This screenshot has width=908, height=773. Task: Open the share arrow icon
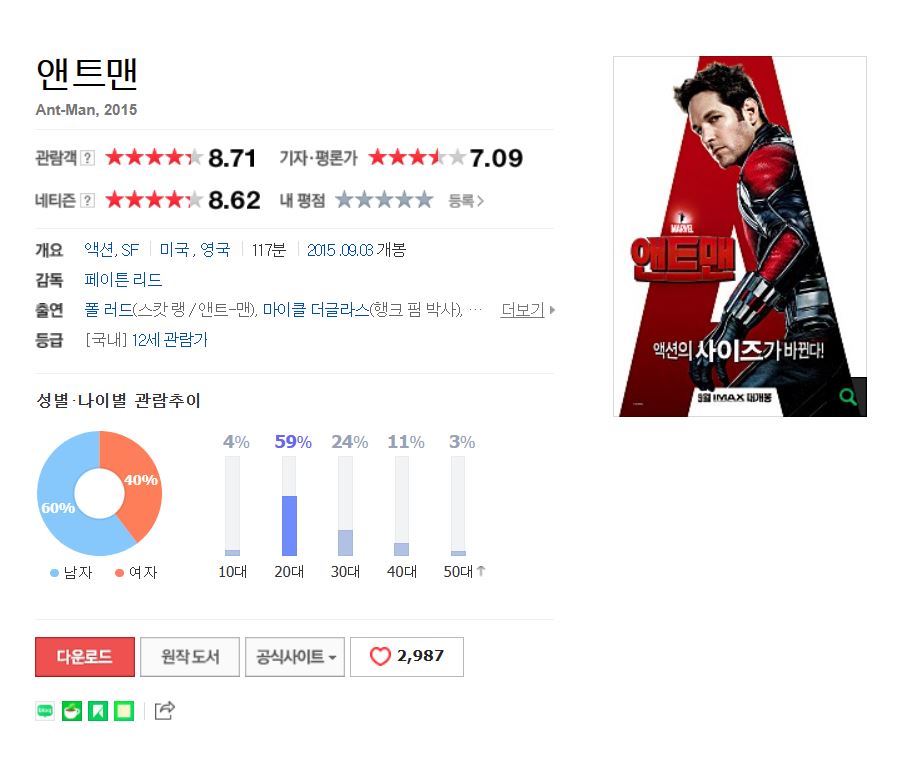[x=164, y=710]
